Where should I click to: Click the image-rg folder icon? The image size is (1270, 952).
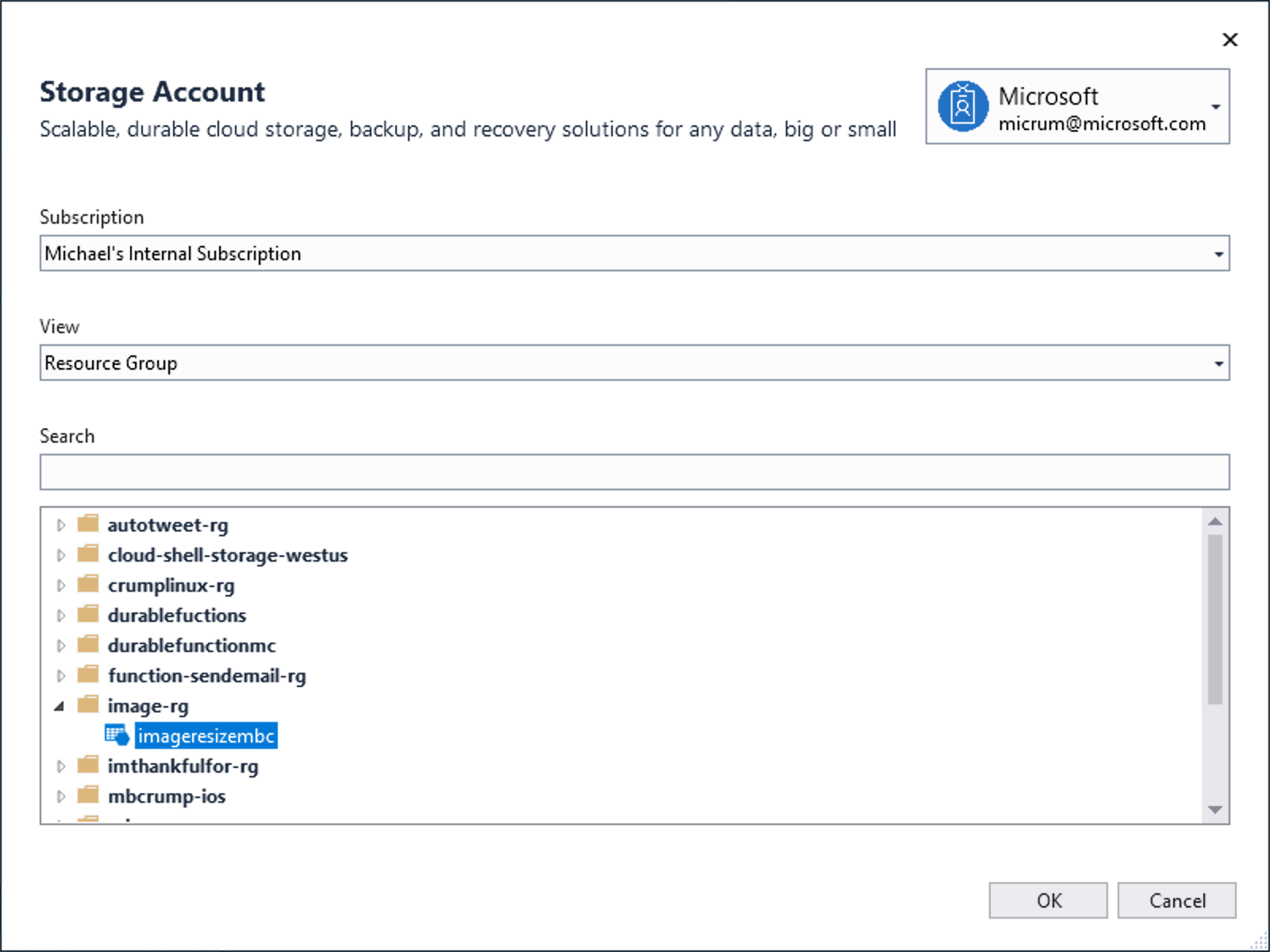[x=88, y=705]
